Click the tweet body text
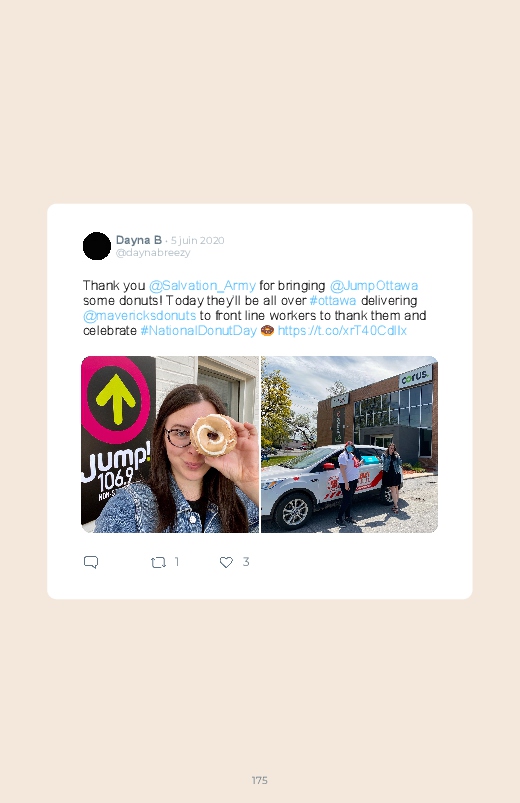Viewport: 520px width, 803px height. point(255,308)
